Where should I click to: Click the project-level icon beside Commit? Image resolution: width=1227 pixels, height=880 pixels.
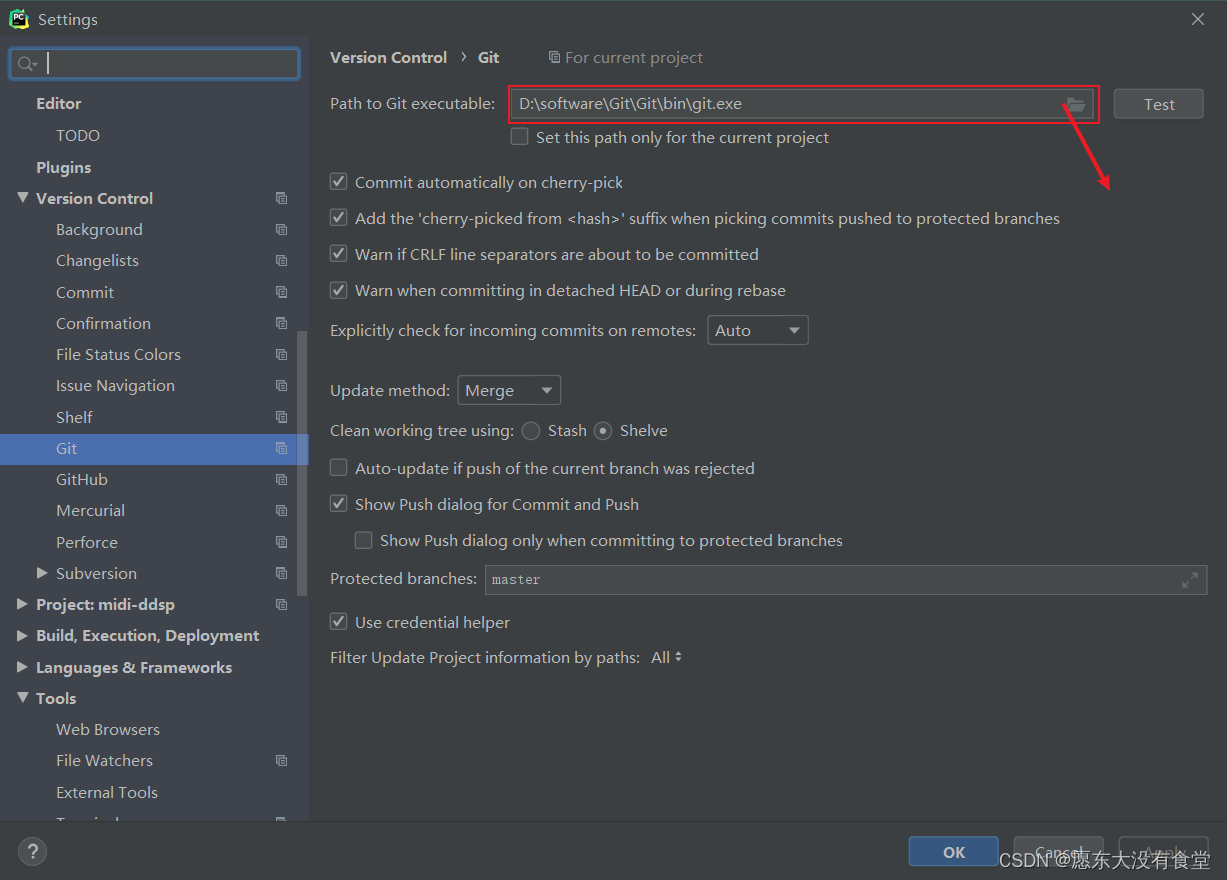point(281,292)
